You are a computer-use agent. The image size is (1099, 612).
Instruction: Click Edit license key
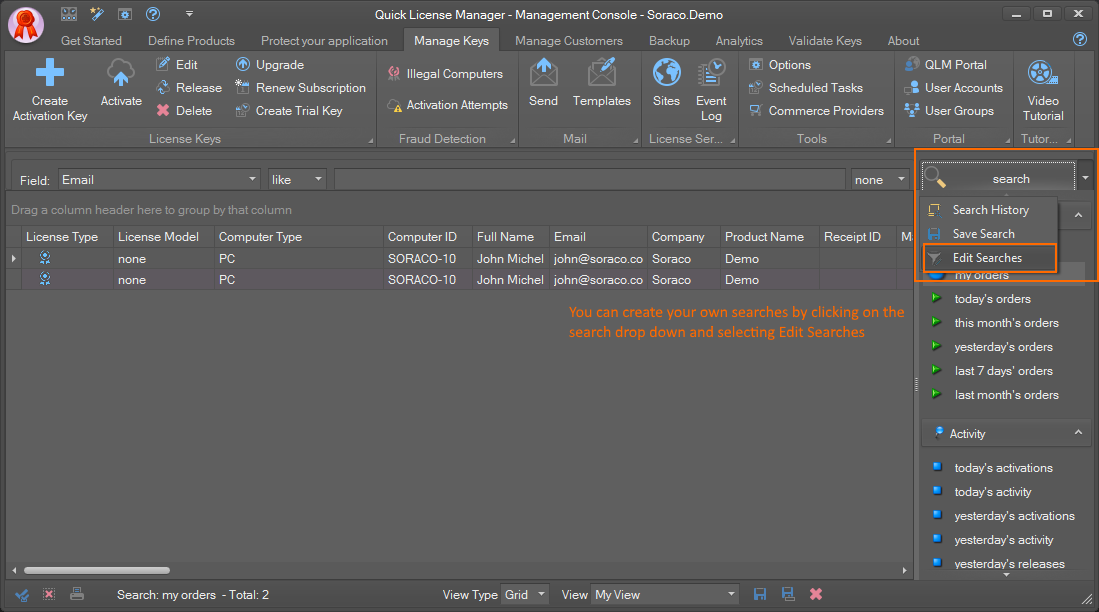point(177,64)
